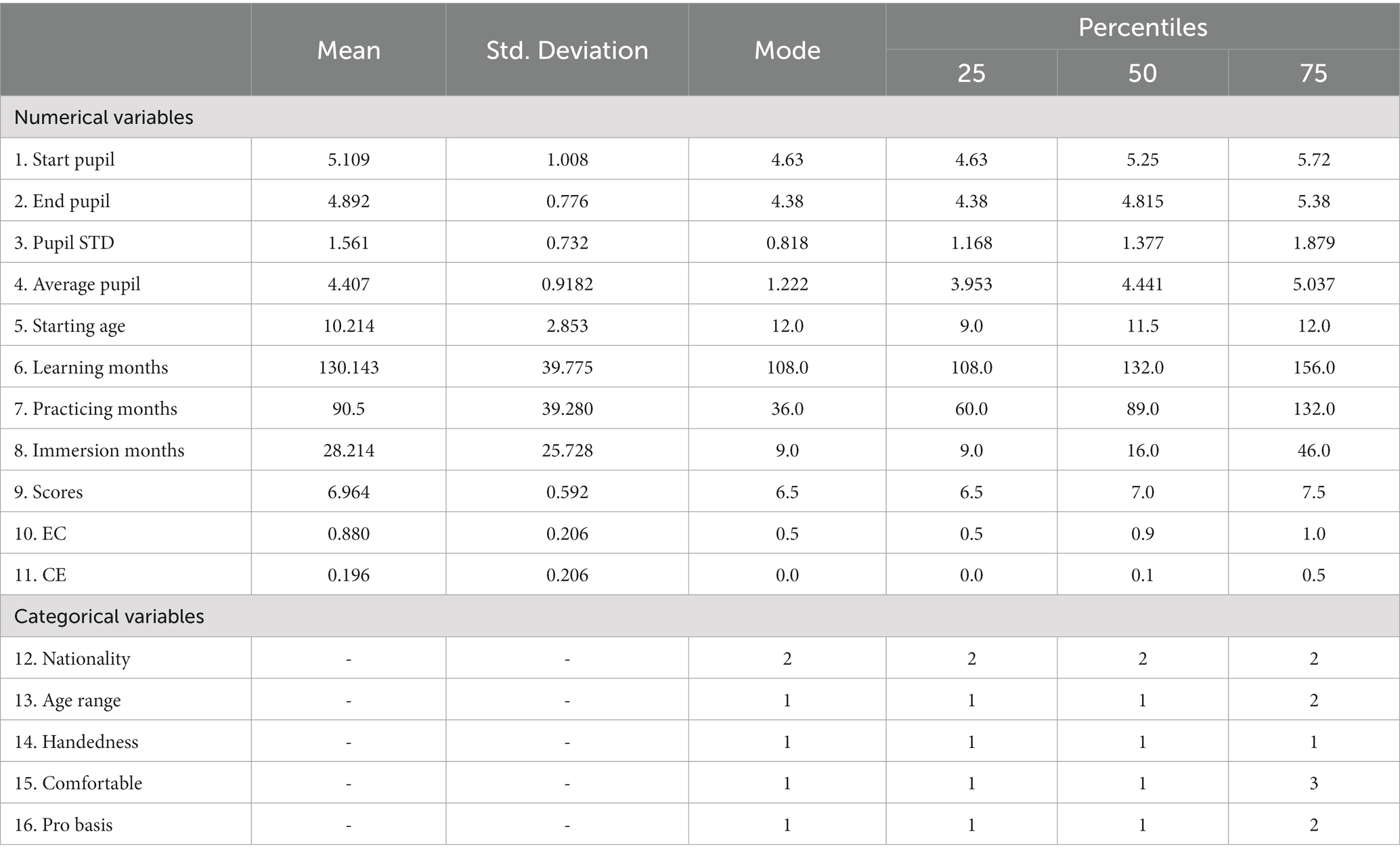
Task: Click Practicing months mode 36.0
Action: pos(787,409)
